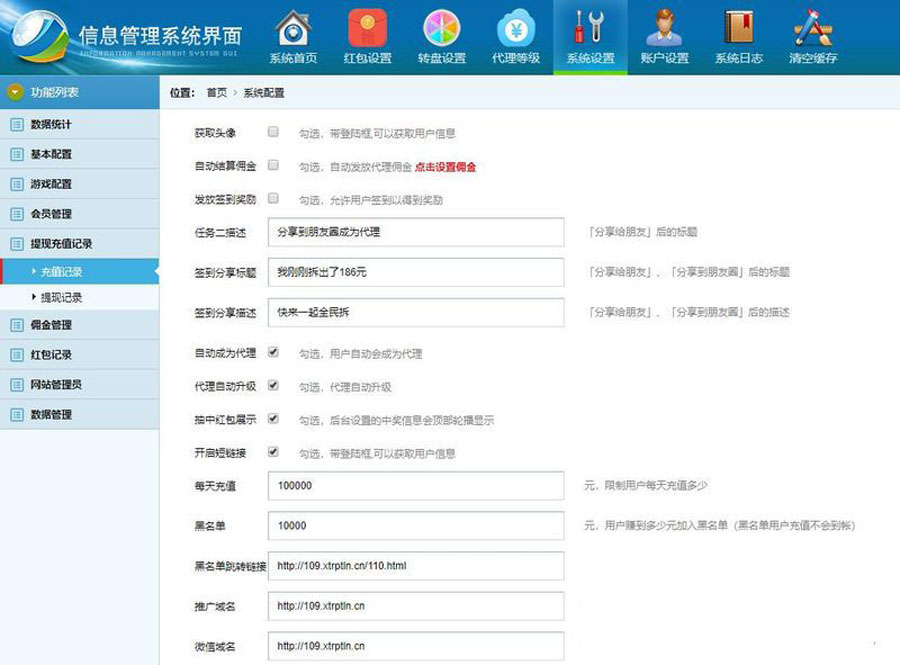
Task: Click the red 点击设置佣金 link
Action: (445, 167)
